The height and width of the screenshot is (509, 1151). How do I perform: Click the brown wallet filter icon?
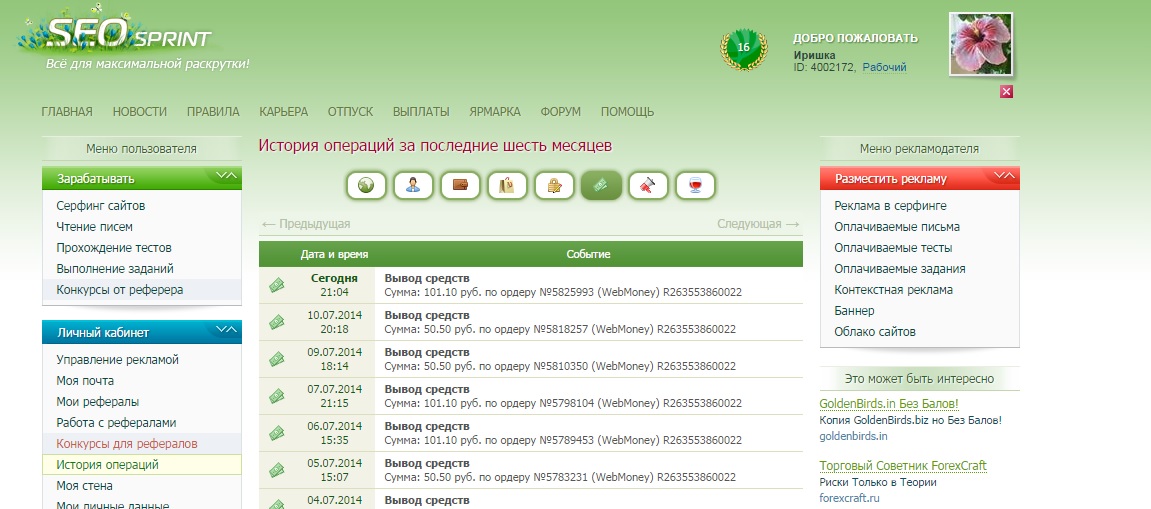[x=460, y=185]
